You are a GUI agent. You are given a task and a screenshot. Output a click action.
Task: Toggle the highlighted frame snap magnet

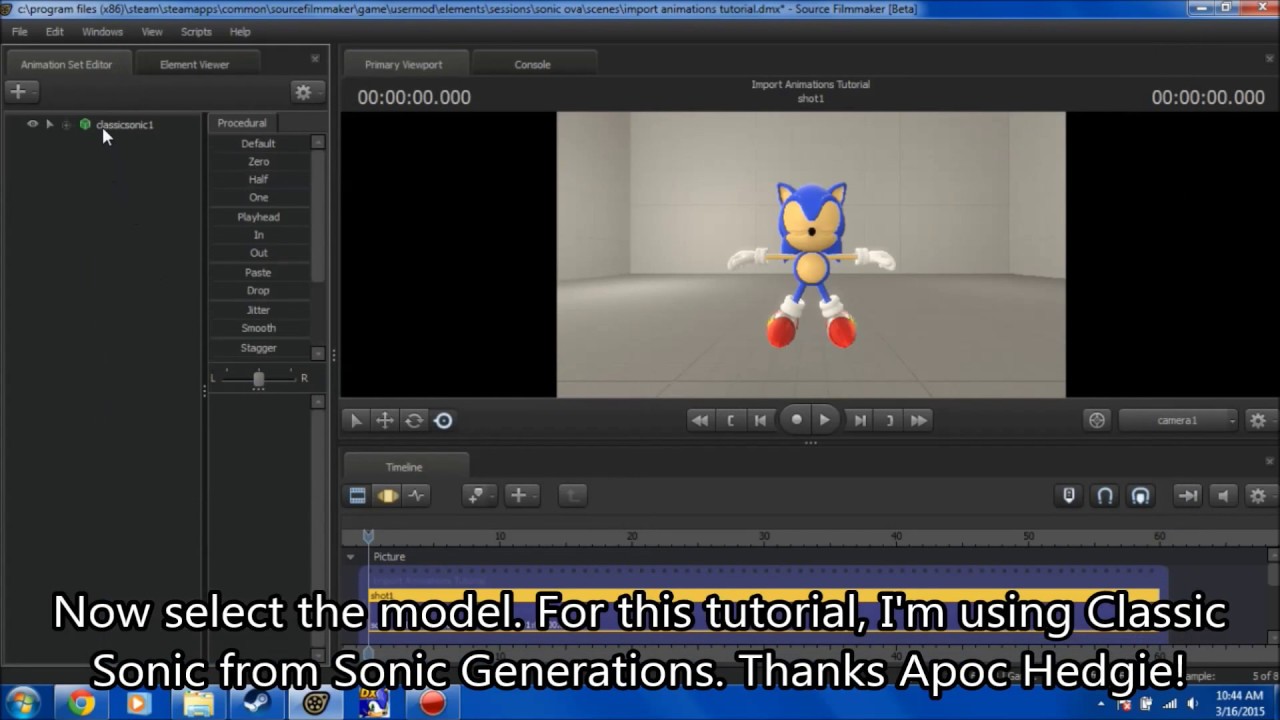[1140, 495]
